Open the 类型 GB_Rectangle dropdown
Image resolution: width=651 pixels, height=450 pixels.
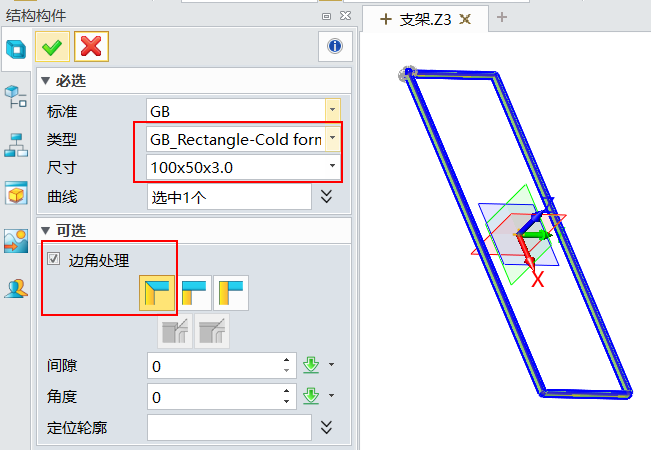[x=333, y=138]
